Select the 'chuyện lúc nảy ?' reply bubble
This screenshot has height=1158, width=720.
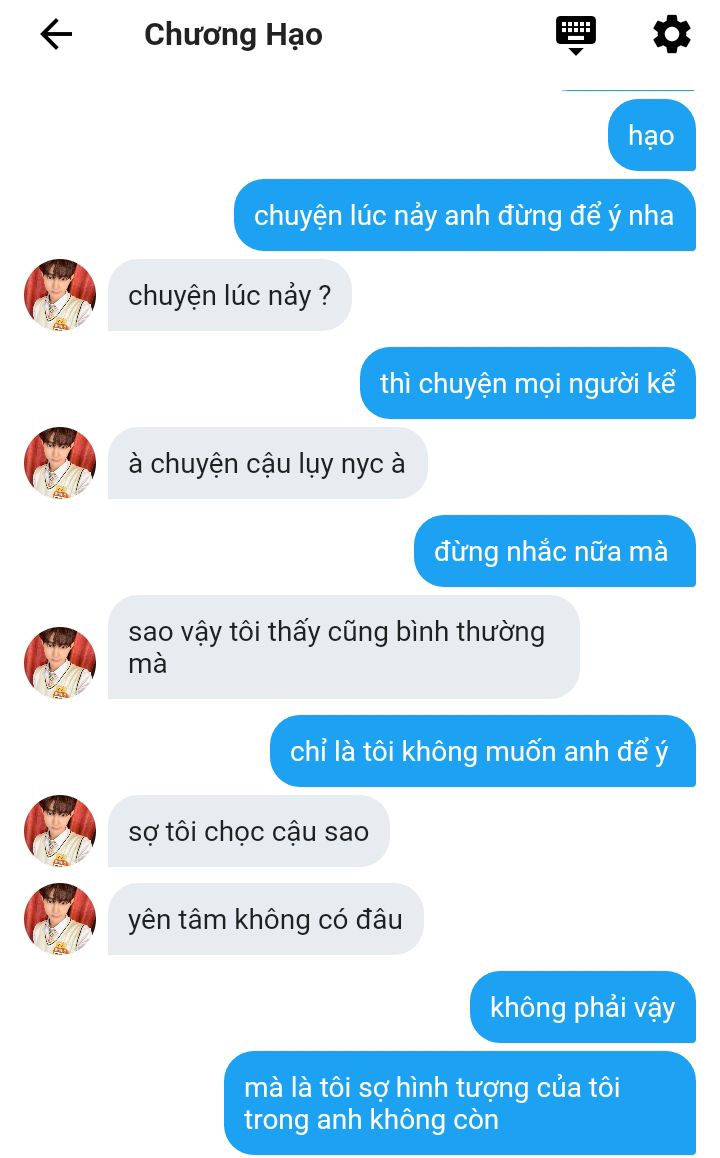tap(230, 295)
